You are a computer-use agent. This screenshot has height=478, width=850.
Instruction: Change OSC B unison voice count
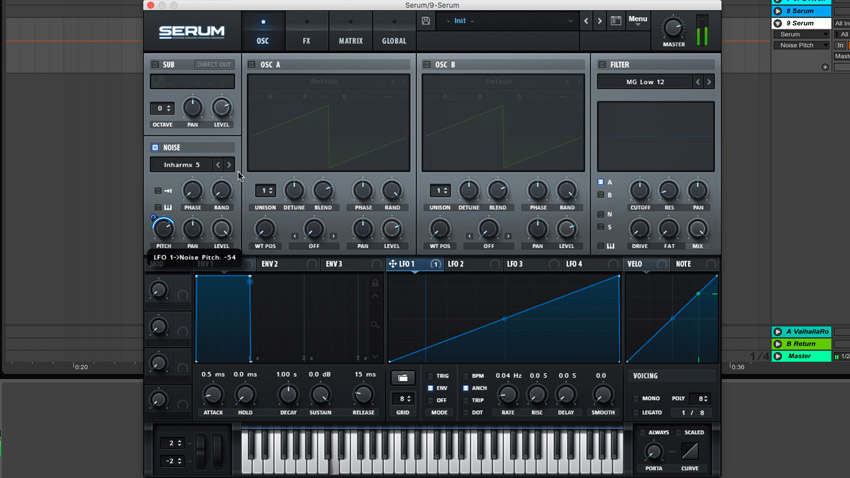(x=440, y=190)
